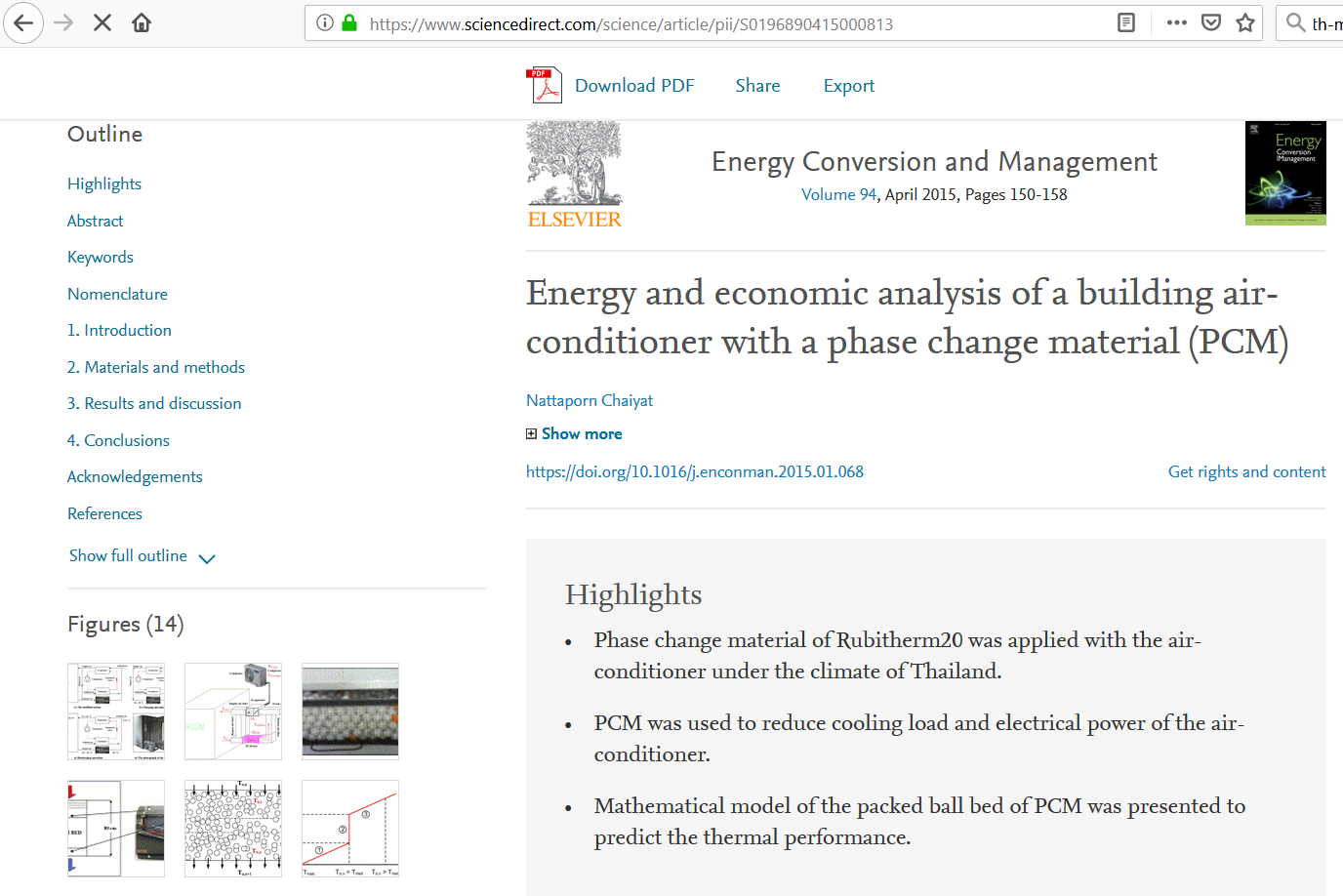Click the Figures (14) heading

(126, 624)
